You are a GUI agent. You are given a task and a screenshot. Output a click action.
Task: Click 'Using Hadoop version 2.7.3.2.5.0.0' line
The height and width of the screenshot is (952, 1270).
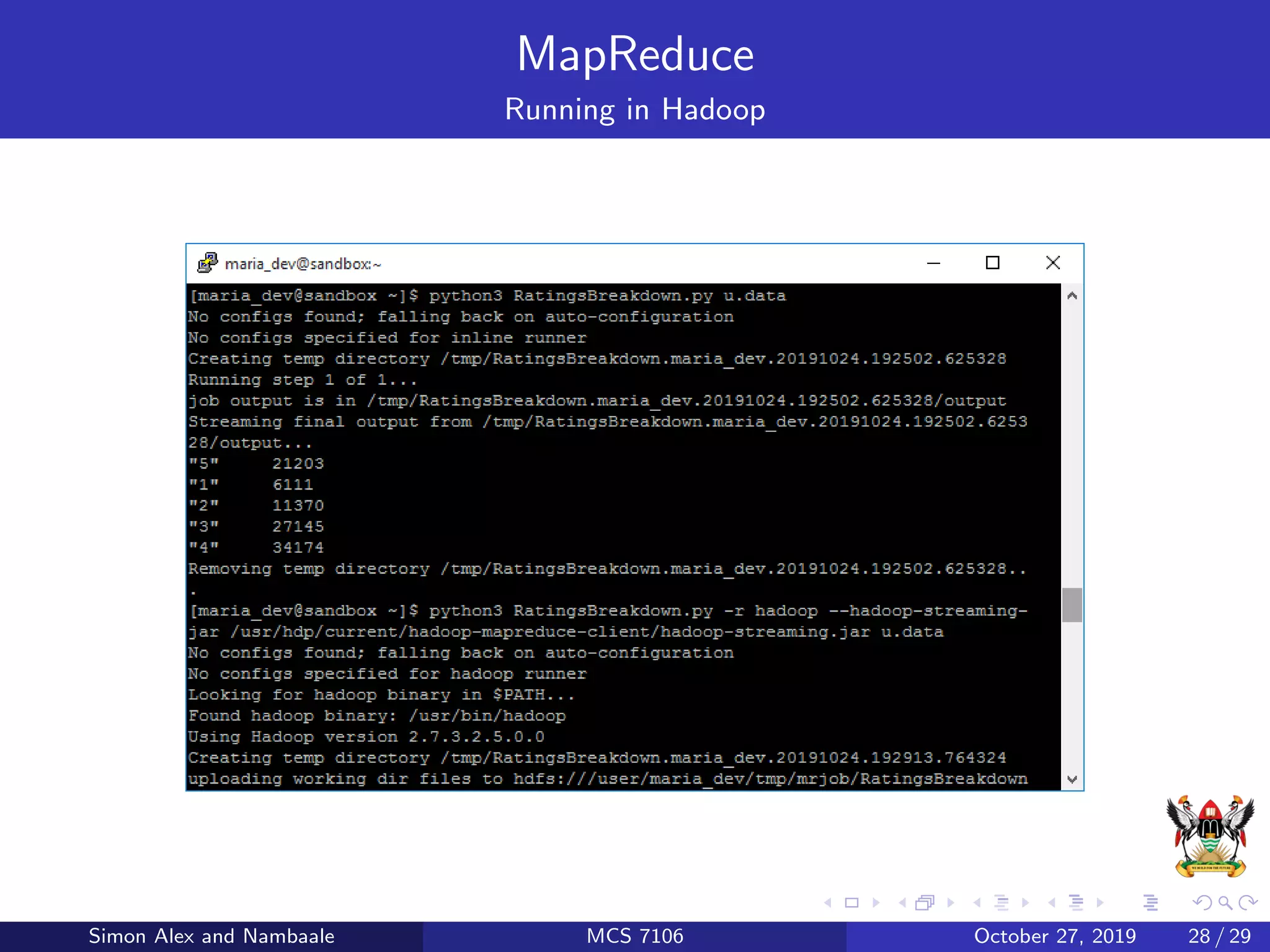[366, 737]
